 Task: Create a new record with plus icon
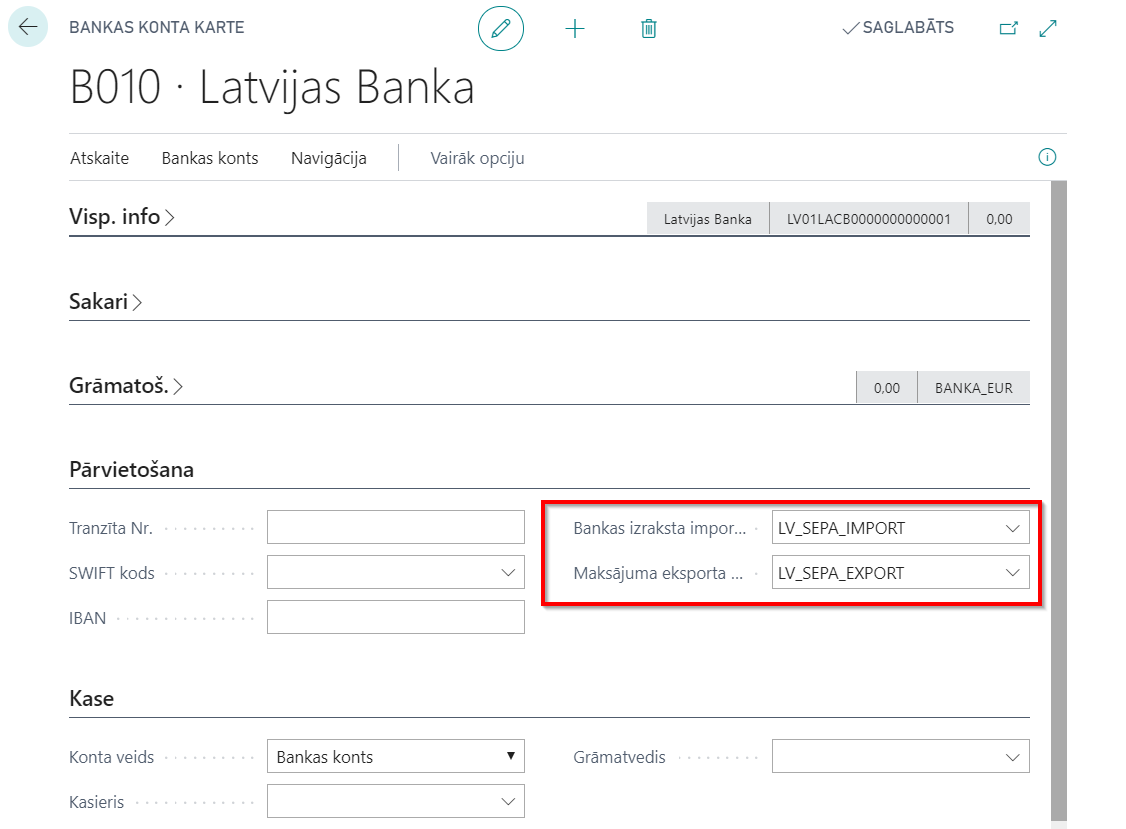(574, 29)
